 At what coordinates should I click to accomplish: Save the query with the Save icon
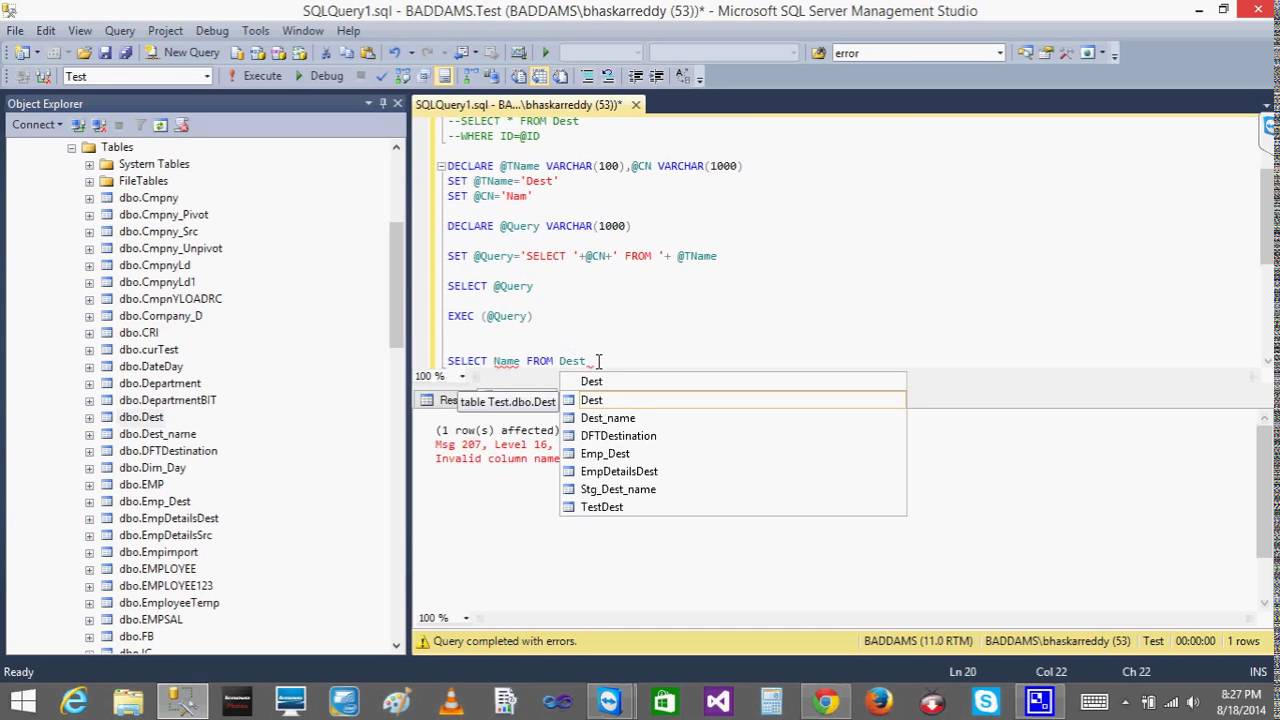(105, 52)
